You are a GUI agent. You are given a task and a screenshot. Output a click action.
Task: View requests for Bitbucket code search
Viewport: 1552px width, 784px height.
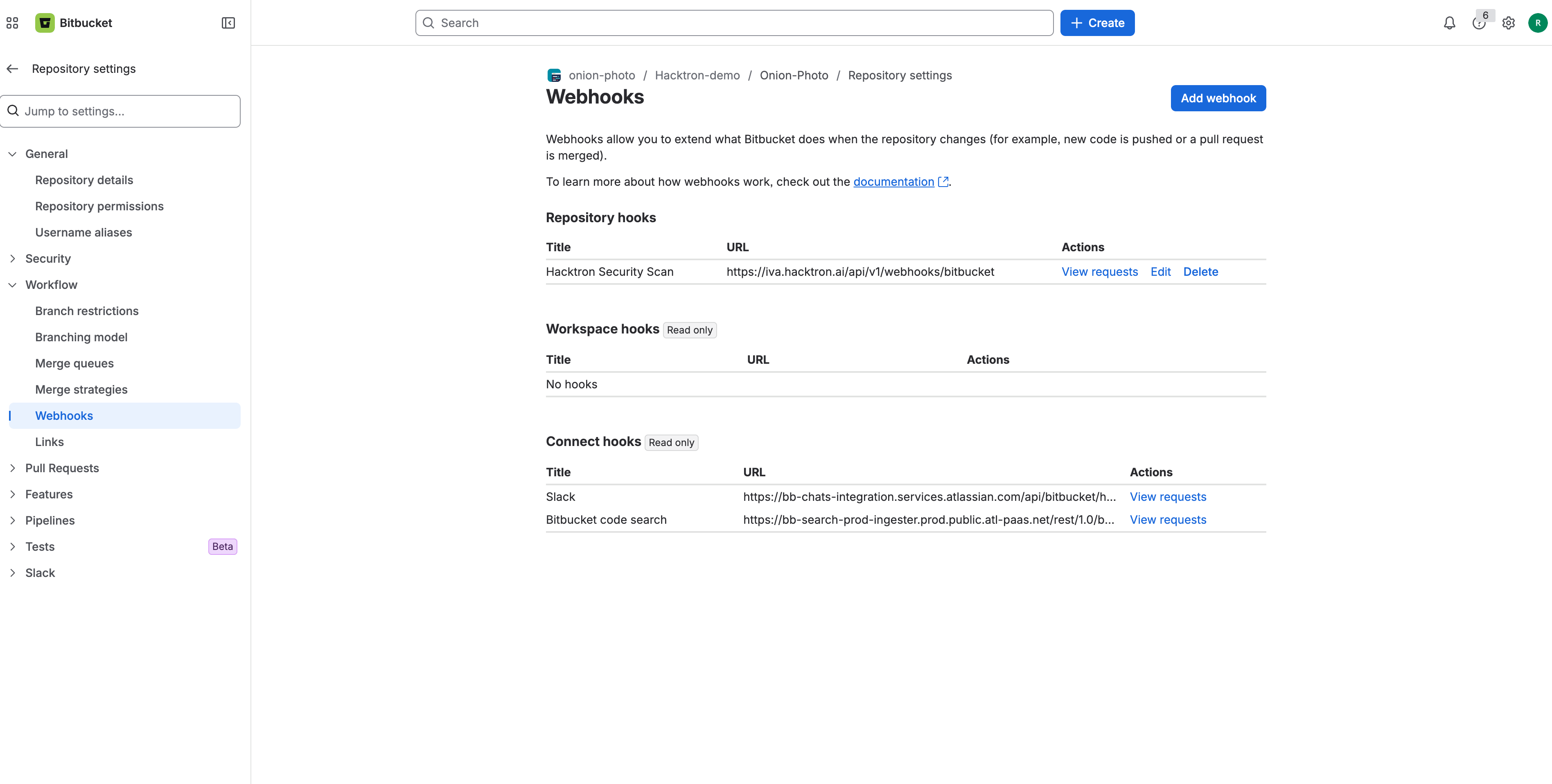coord(1168,520)
